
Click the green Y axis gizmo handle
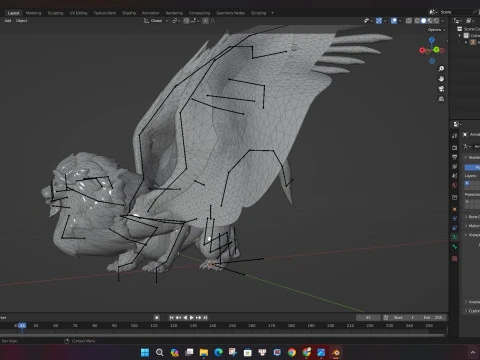436,50
